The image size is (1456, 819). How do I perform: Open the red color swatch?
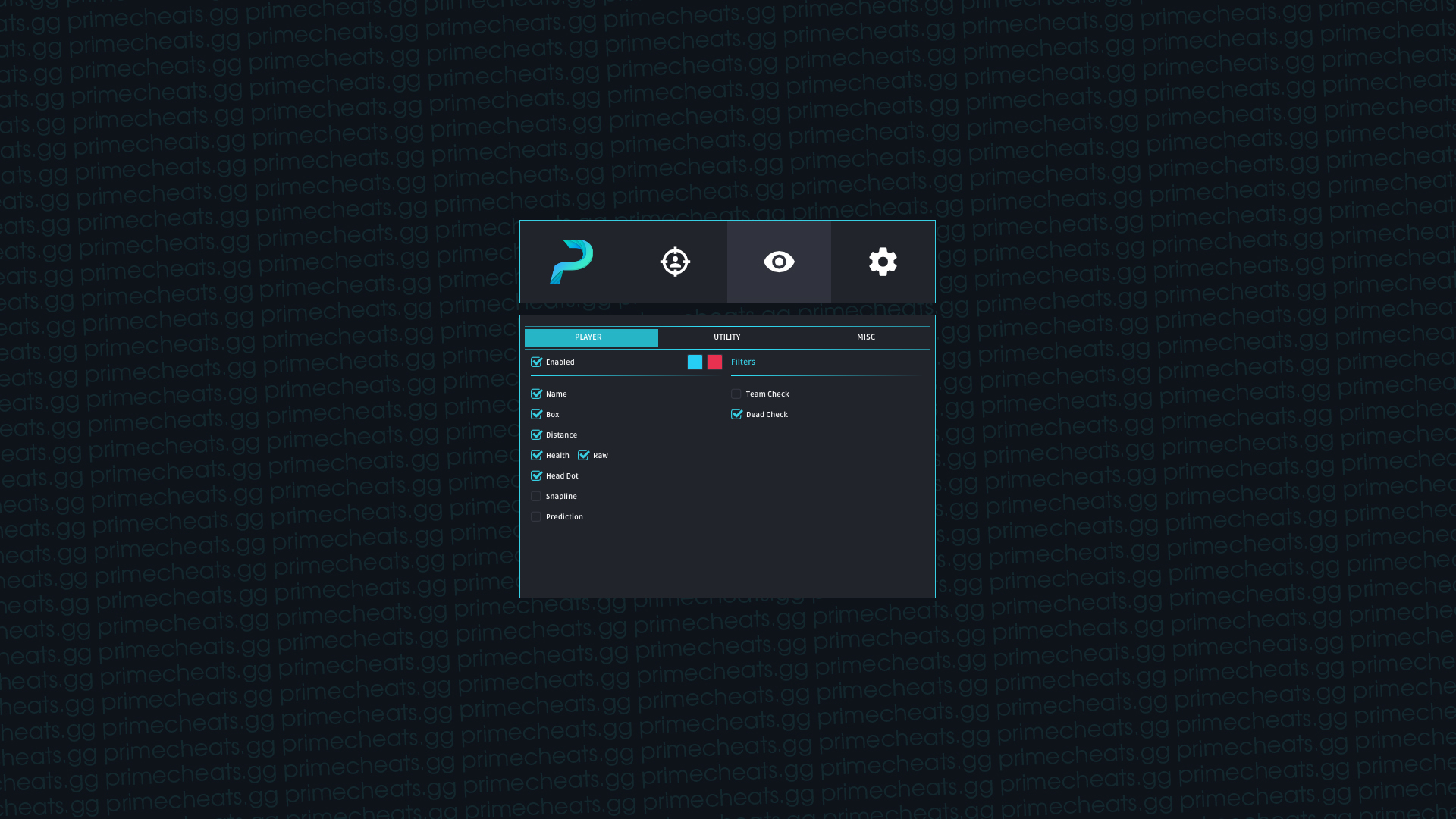(714, 362)
